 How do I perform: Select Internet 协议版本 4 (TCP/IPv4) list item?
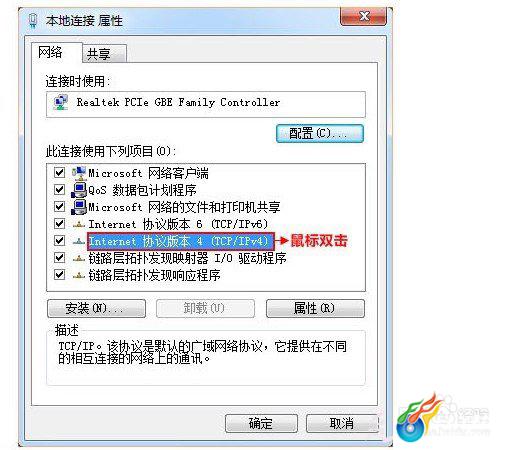click(180, 241)
